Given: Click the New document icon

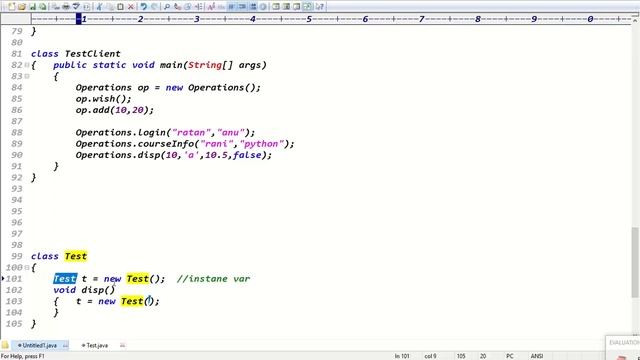Looking at the screenshot, I should [x=11, y=7].
